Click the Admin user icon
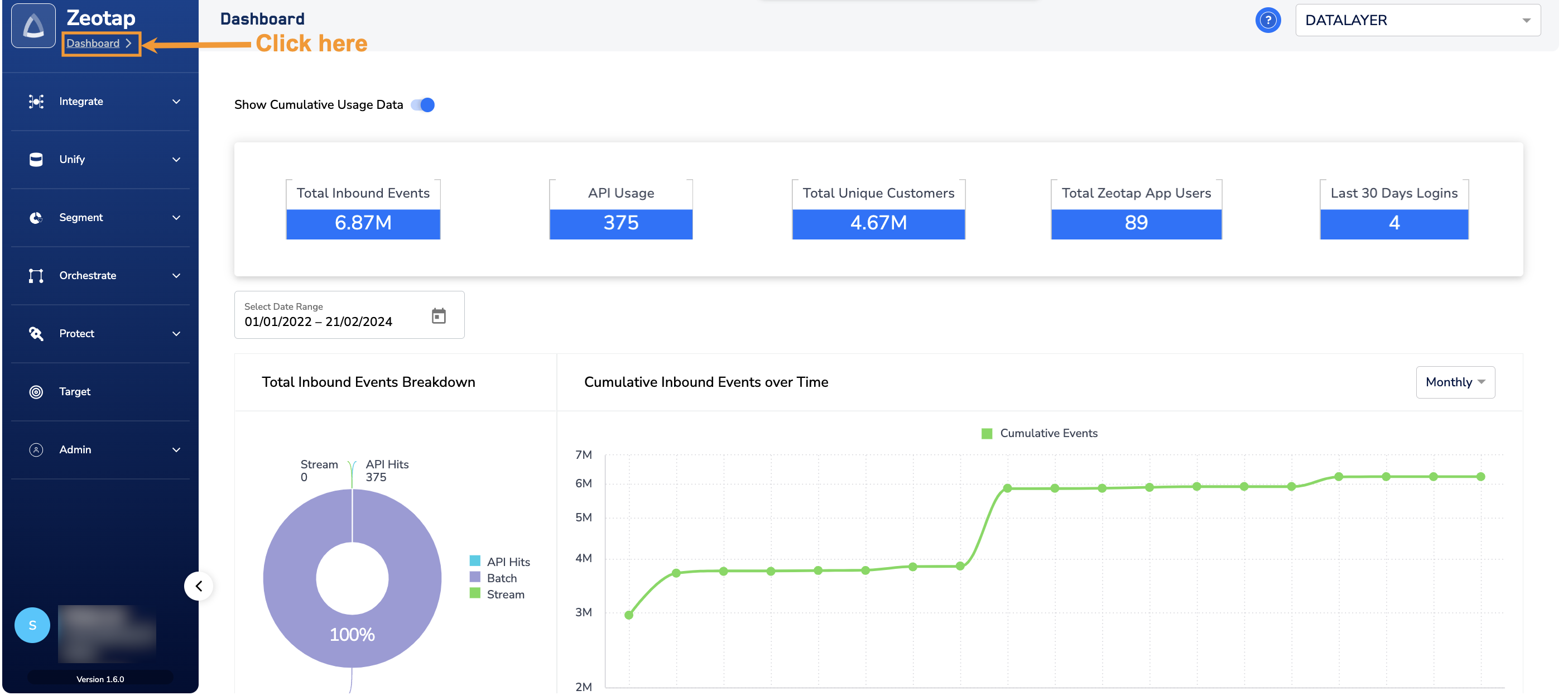 point(36,450)
